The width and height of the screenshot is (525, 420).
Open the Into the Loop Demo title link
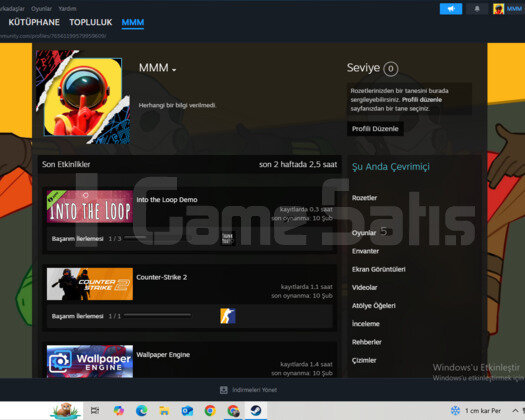(167, 200)
